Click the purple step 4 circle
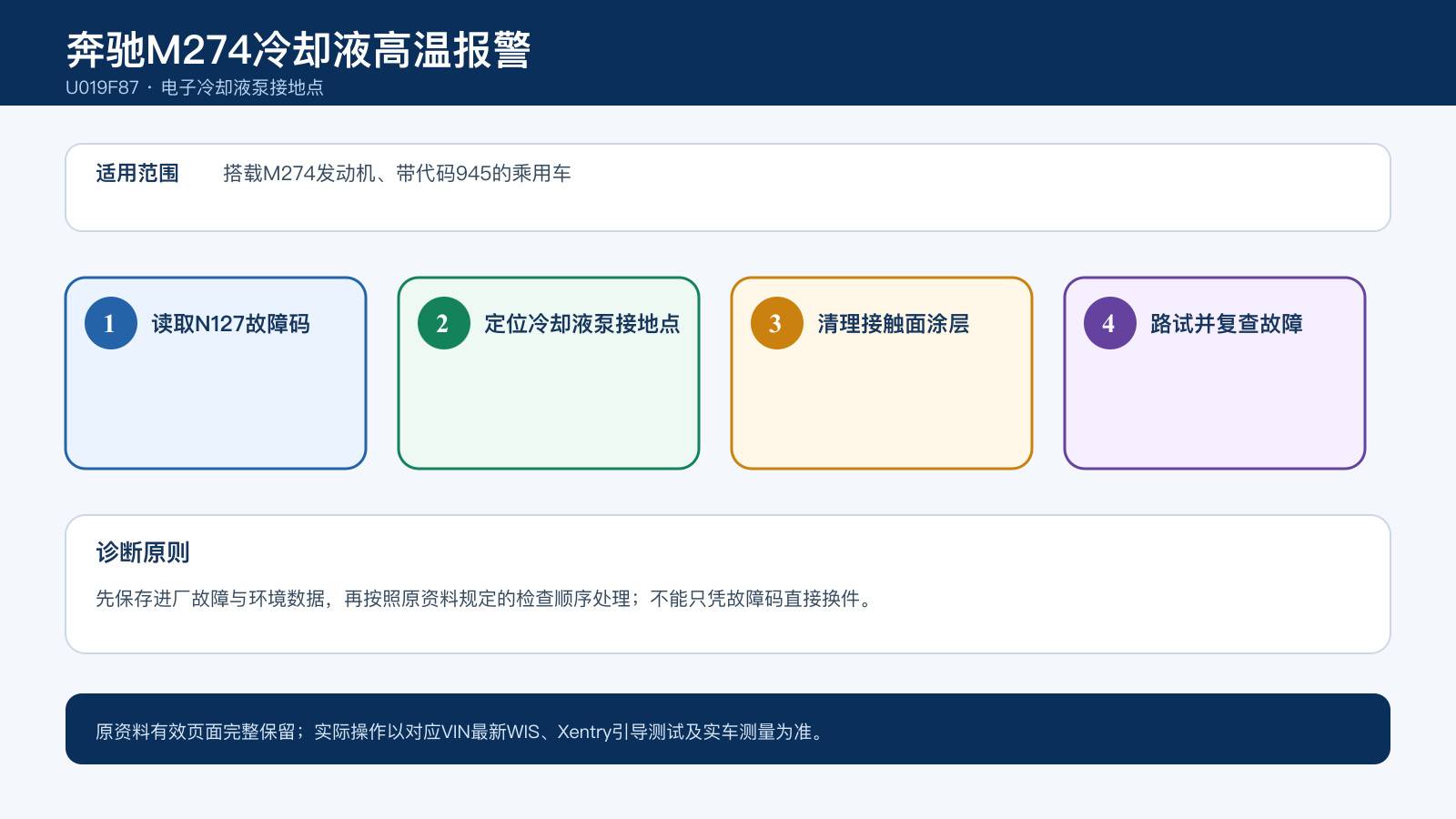 pos(1110,323)
